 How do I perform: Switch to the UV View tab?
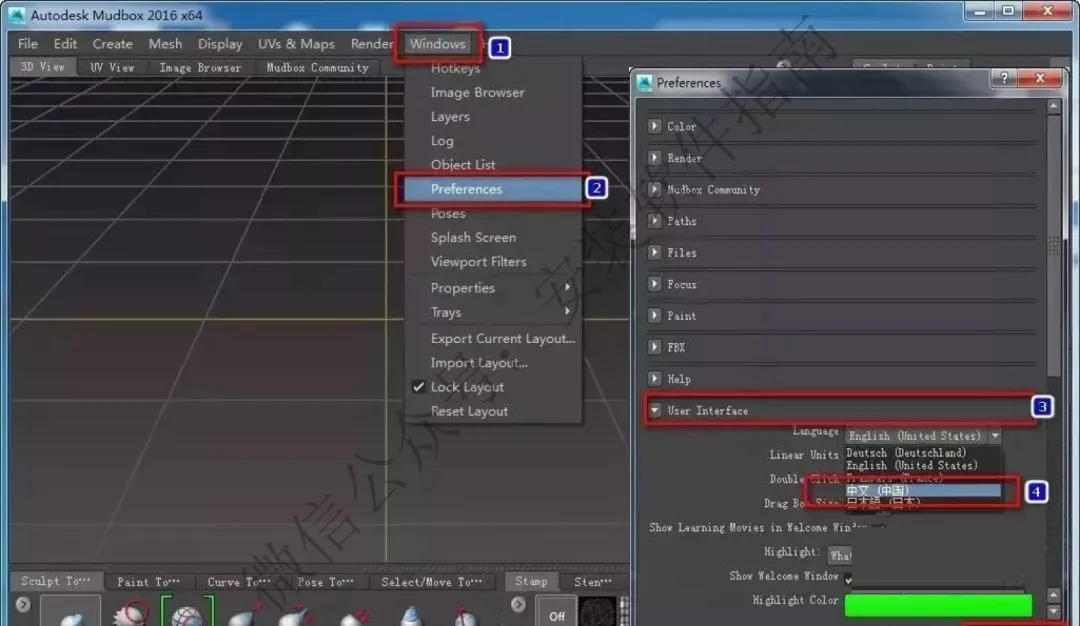112,67
